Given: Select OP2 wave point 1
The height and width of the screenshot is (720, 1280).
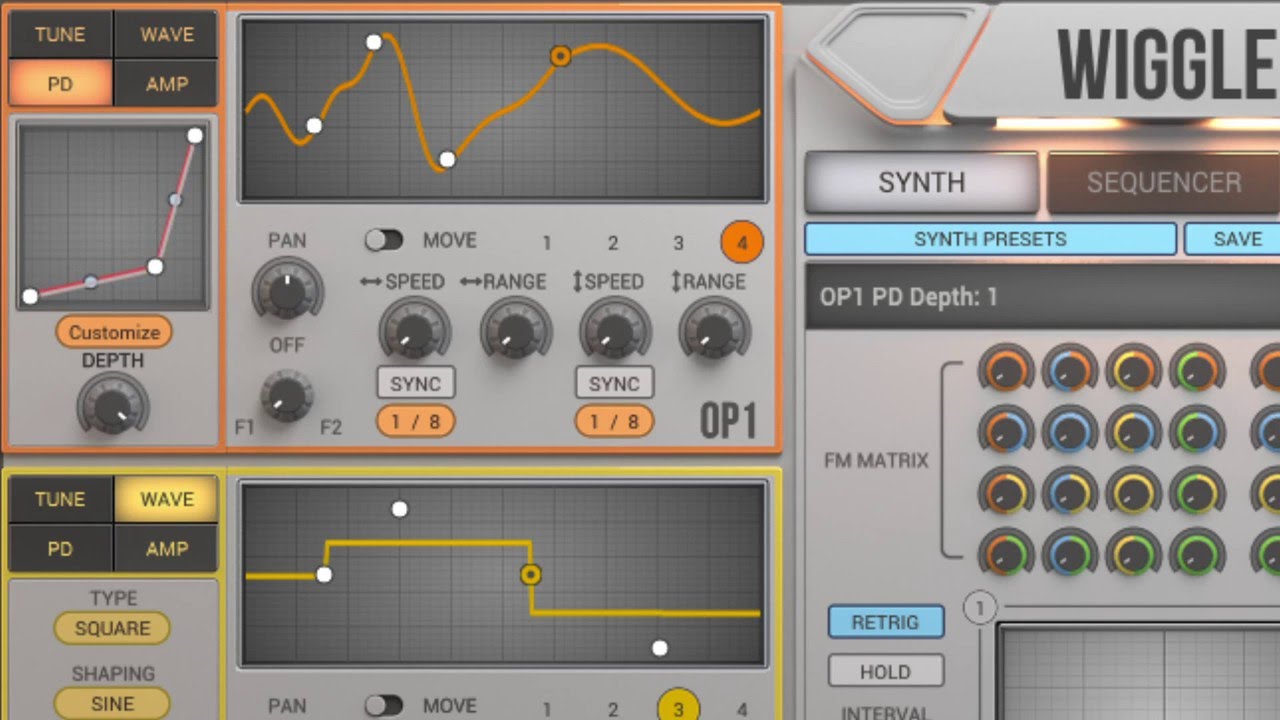Looking at the screenshot, I should [x=546, y=709].
